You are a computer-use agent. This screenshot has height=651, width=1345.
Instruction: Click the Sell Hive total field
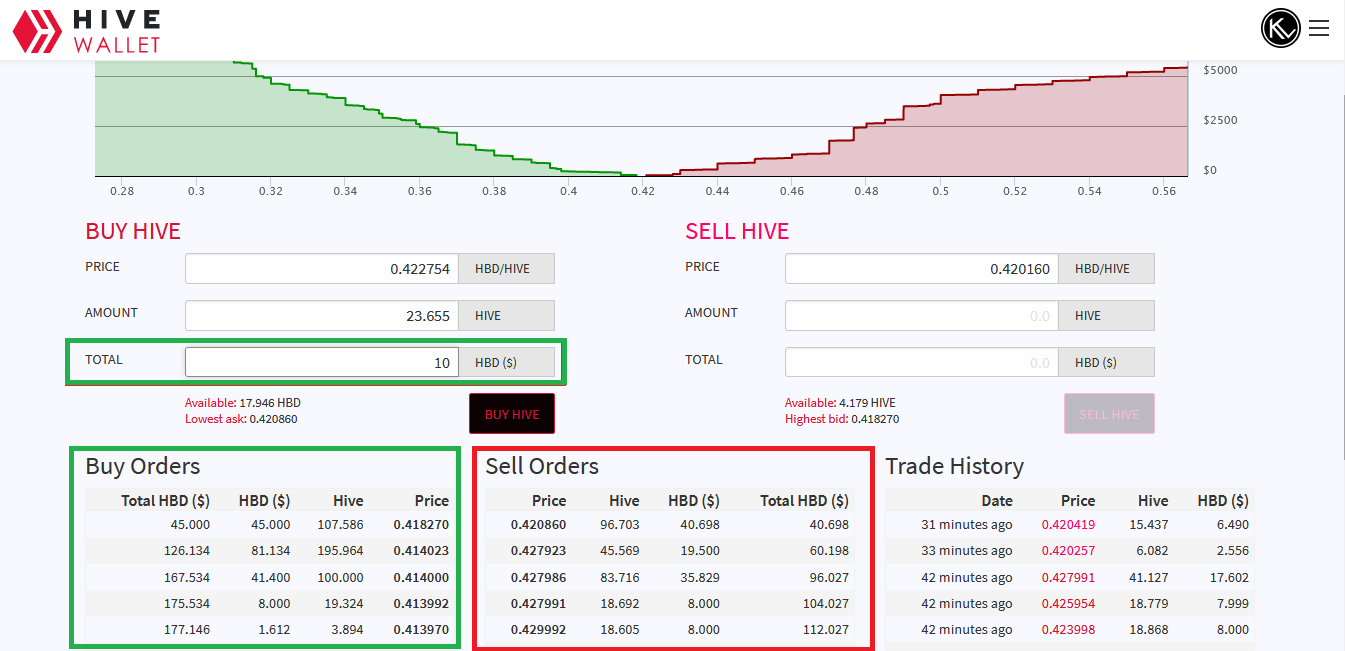pos(921,363)
